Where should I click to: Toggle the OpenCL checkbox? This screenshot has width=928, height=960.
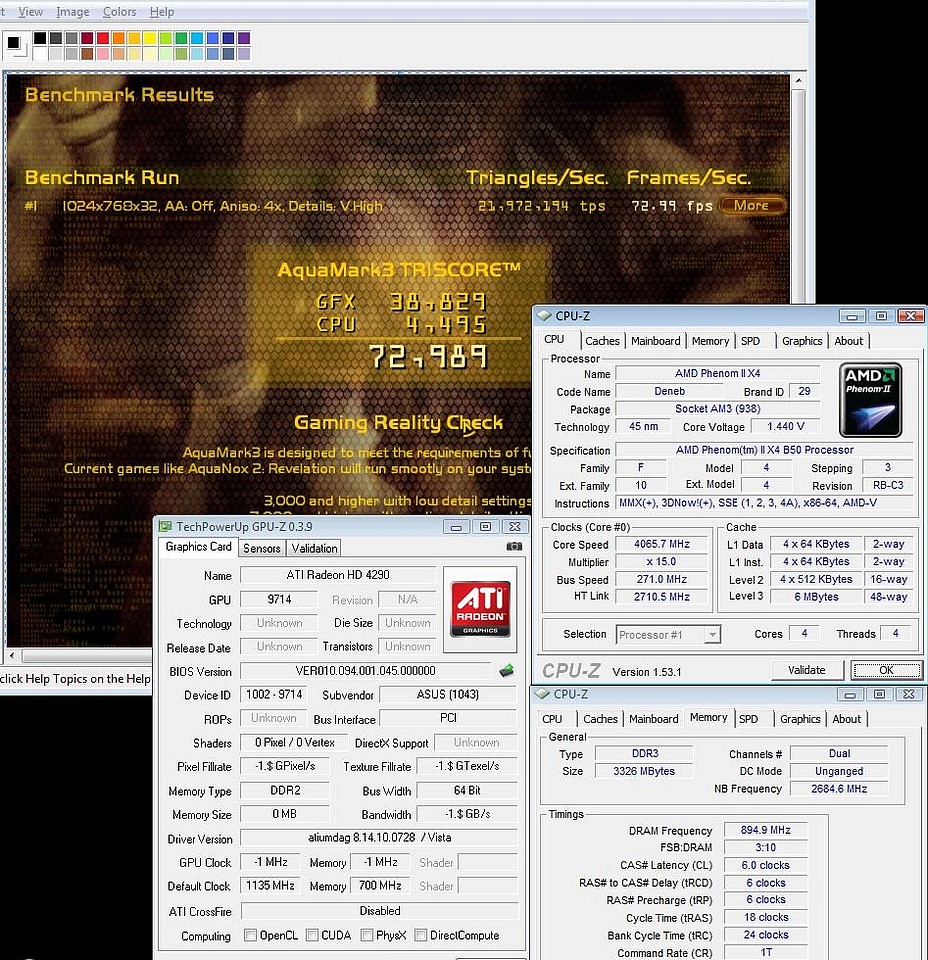tap(251, 936)
